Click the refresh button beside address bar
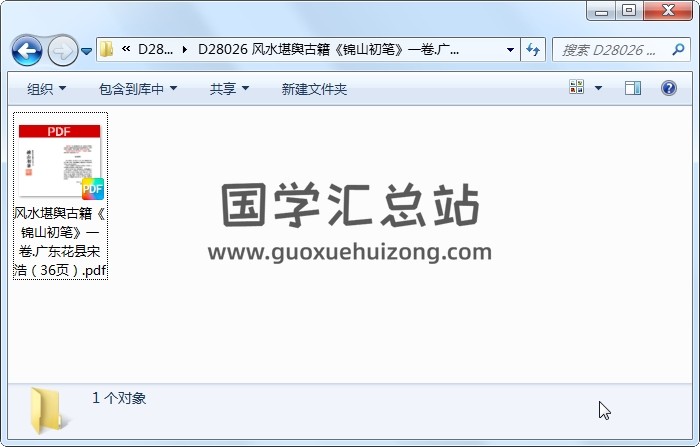This screenshot has width=700, height=447. coord(533,49)
